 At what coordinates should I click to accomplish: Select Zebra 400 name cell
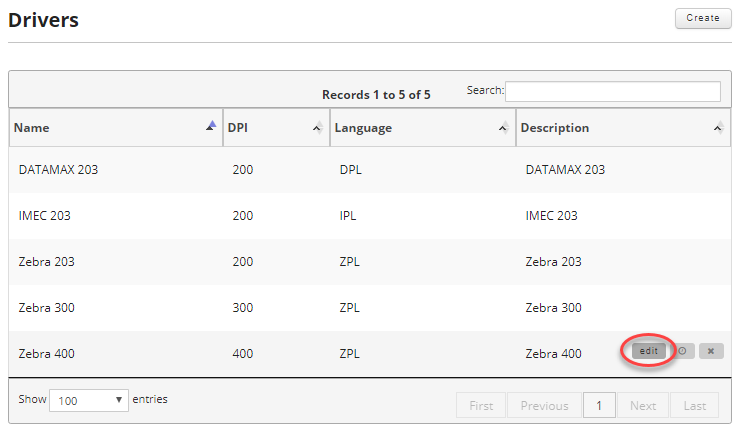click(x=47, y=354)
